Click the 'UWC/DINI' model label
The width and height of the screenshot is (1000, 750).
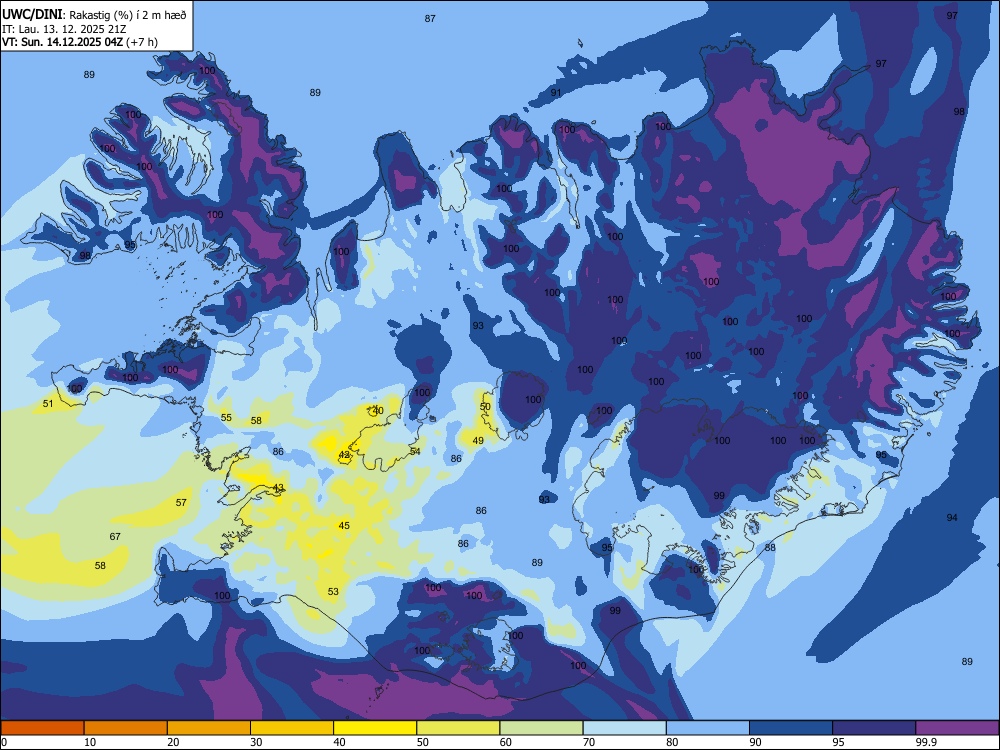[32, 15]
